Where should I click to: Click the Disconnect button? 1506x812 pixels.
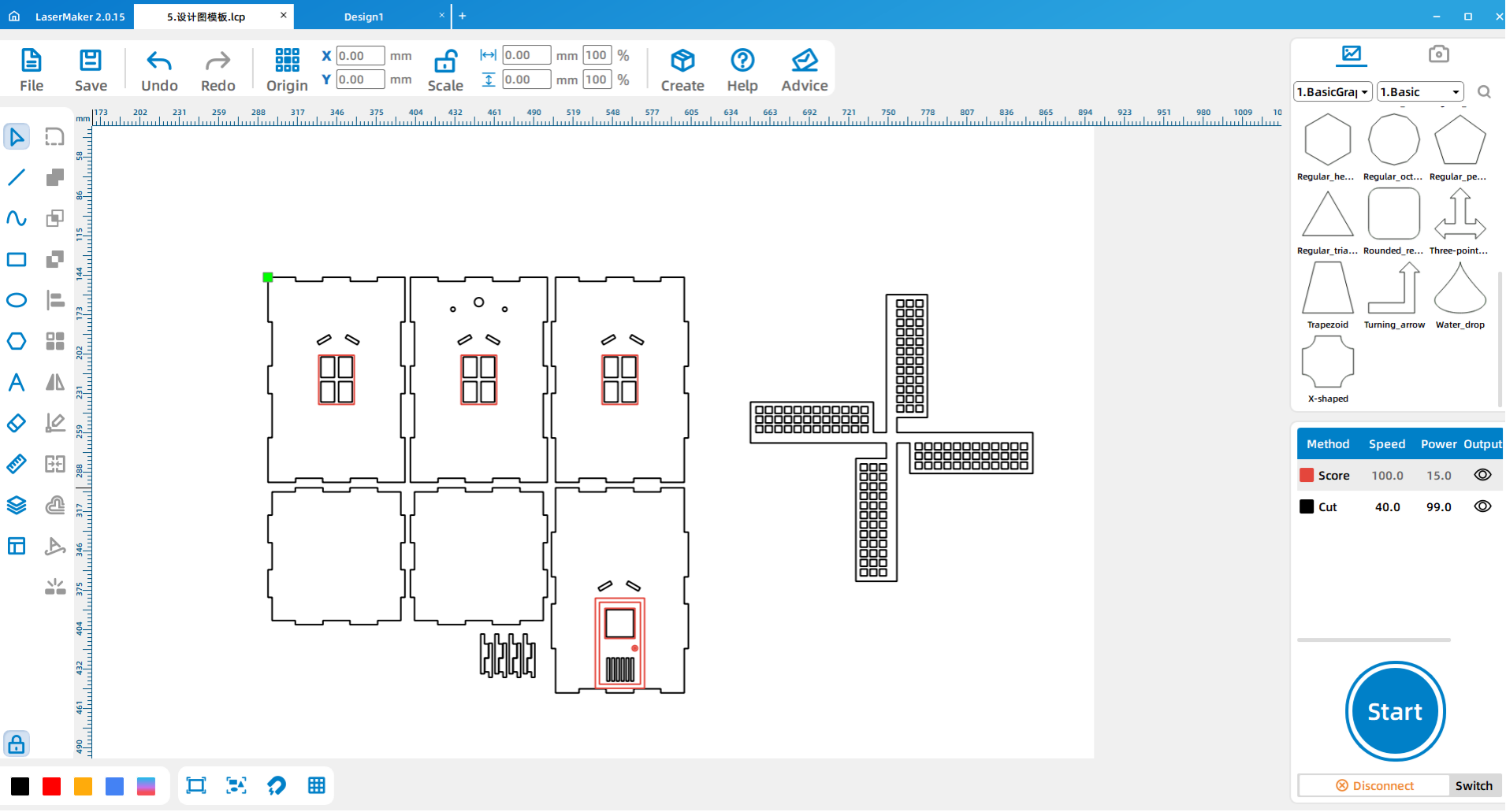[x=1374, y=785]
